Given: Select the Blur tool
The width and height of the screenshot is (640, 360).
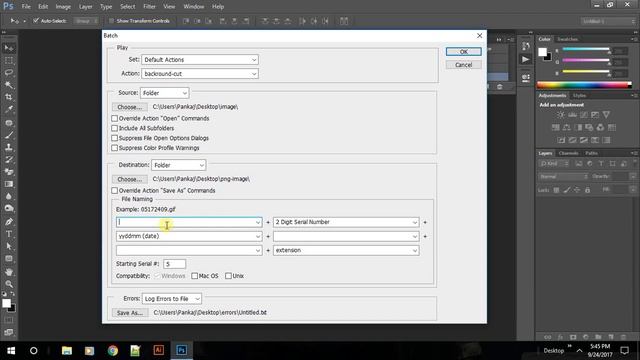Looking at the screenshot, I should coord(9,196).
